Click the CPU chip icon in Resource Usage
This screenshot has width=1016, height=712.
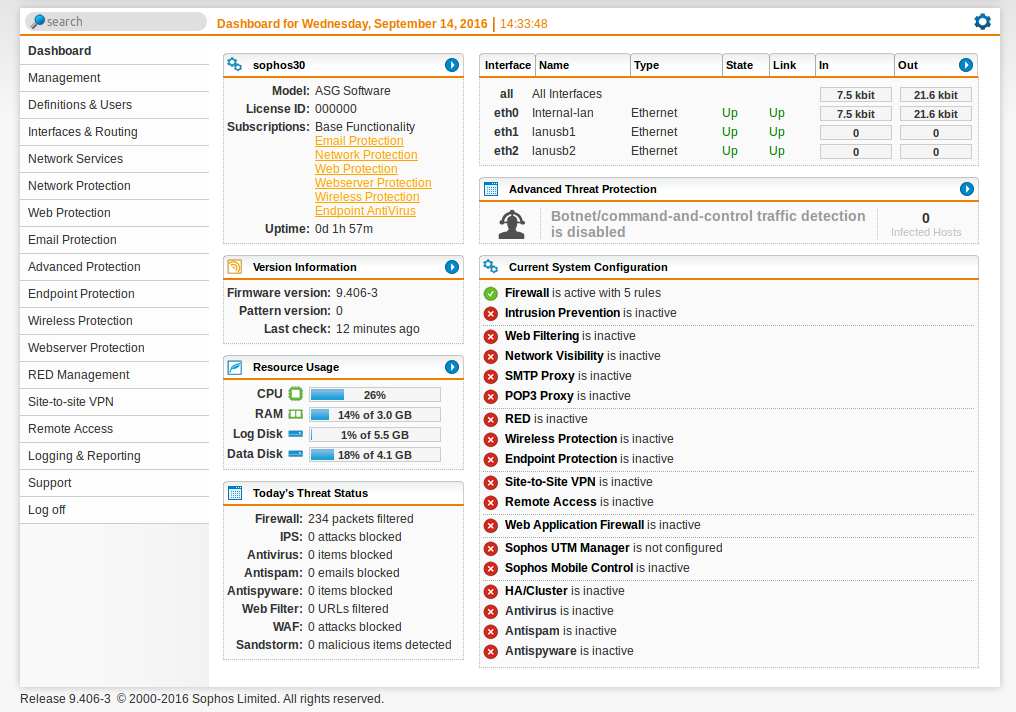[295, 393]
